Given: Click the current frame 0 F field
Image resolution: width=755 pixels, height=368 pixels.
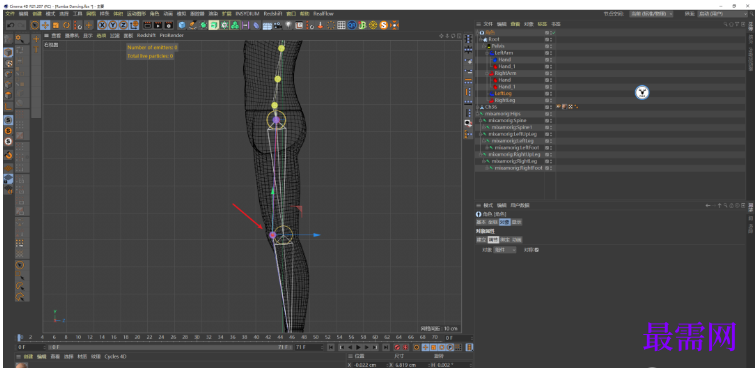Looking at the screenshot, I should click(x=31, y=347).
